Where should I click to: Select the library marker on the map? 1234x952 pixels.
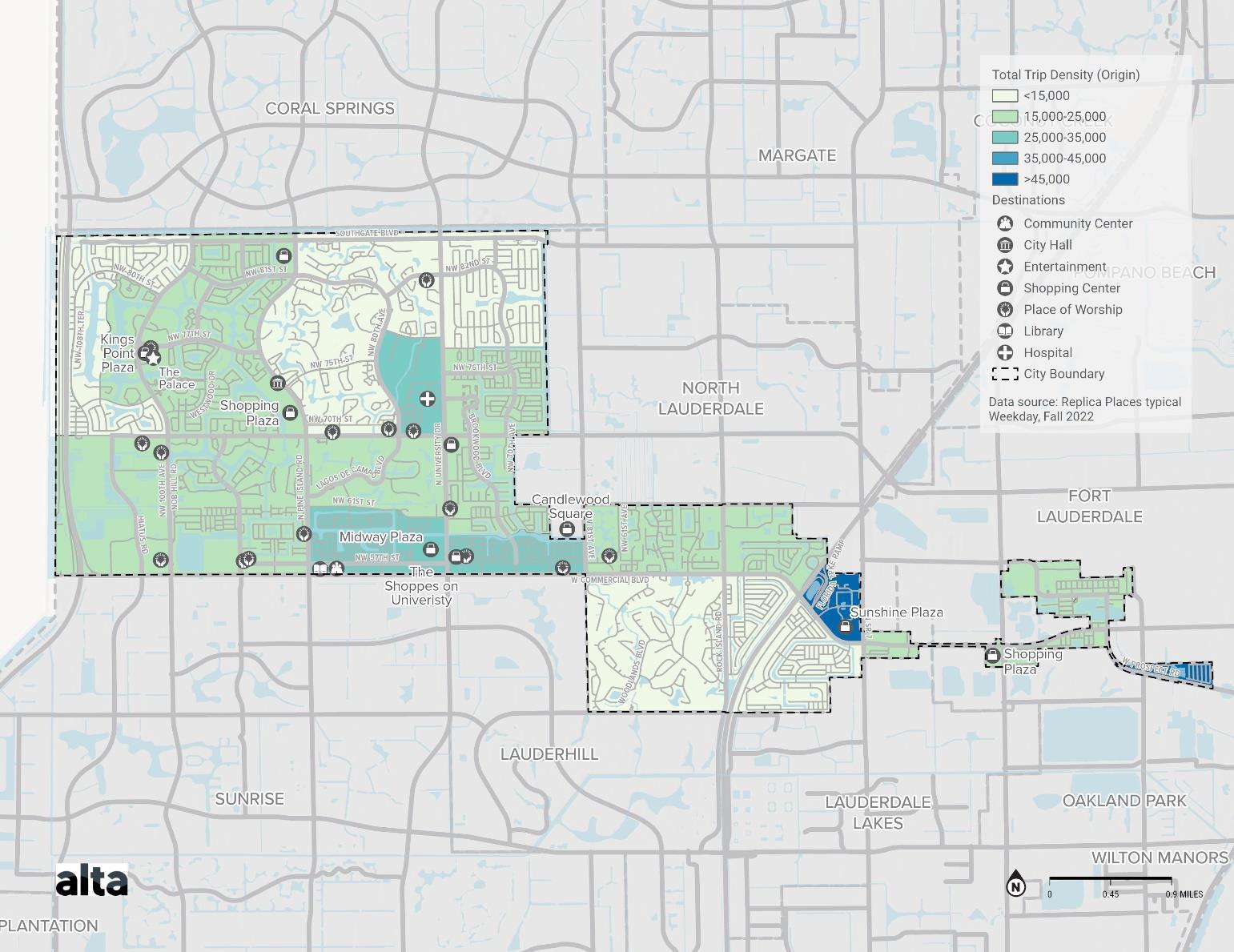pyautogui.click(x=320, y=568)
